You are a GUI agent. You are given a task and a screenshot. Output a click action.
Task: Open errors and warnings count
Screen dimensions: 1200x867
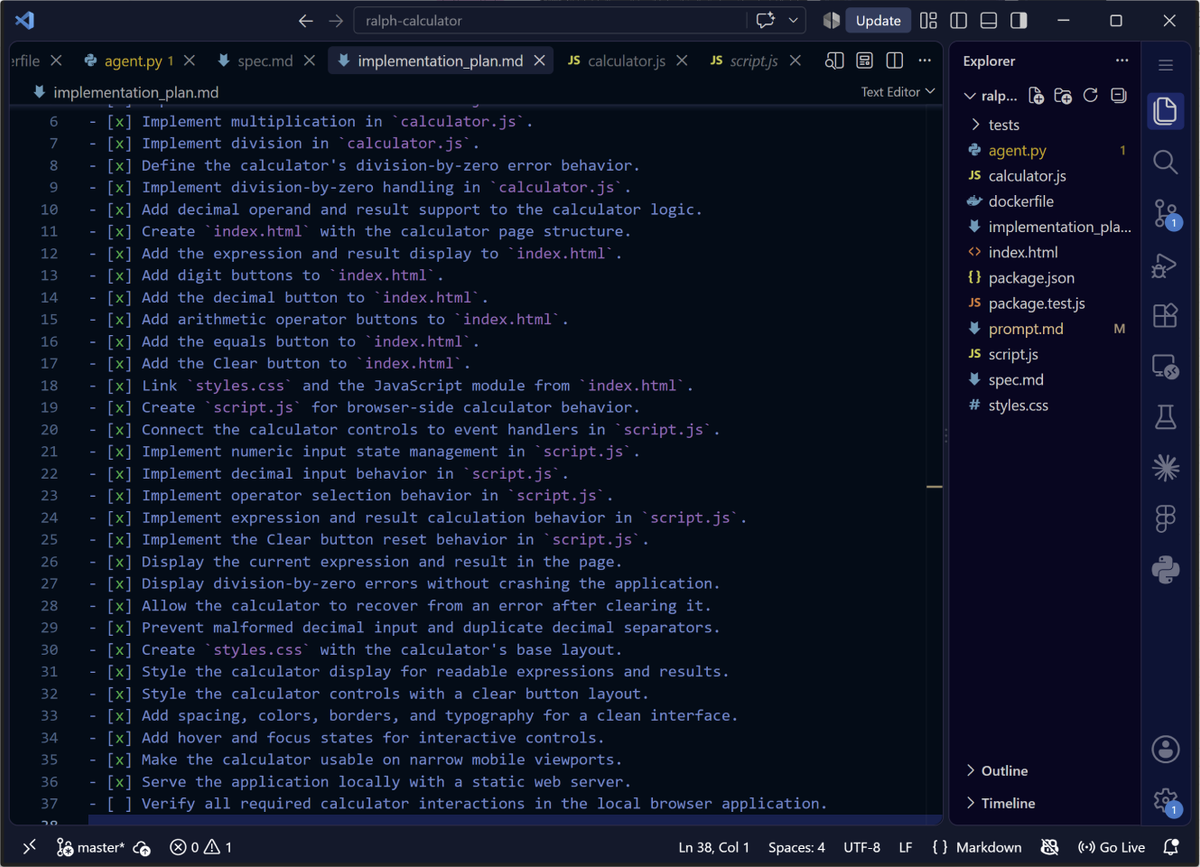201,847
